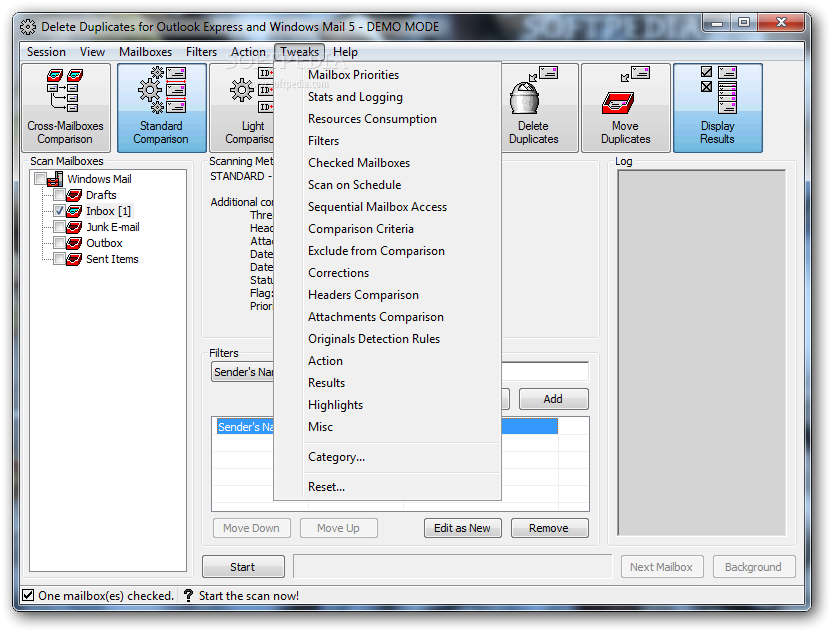Choose Stats and Logging menu entry
832x632 pixels.
[x=387, y=97]
